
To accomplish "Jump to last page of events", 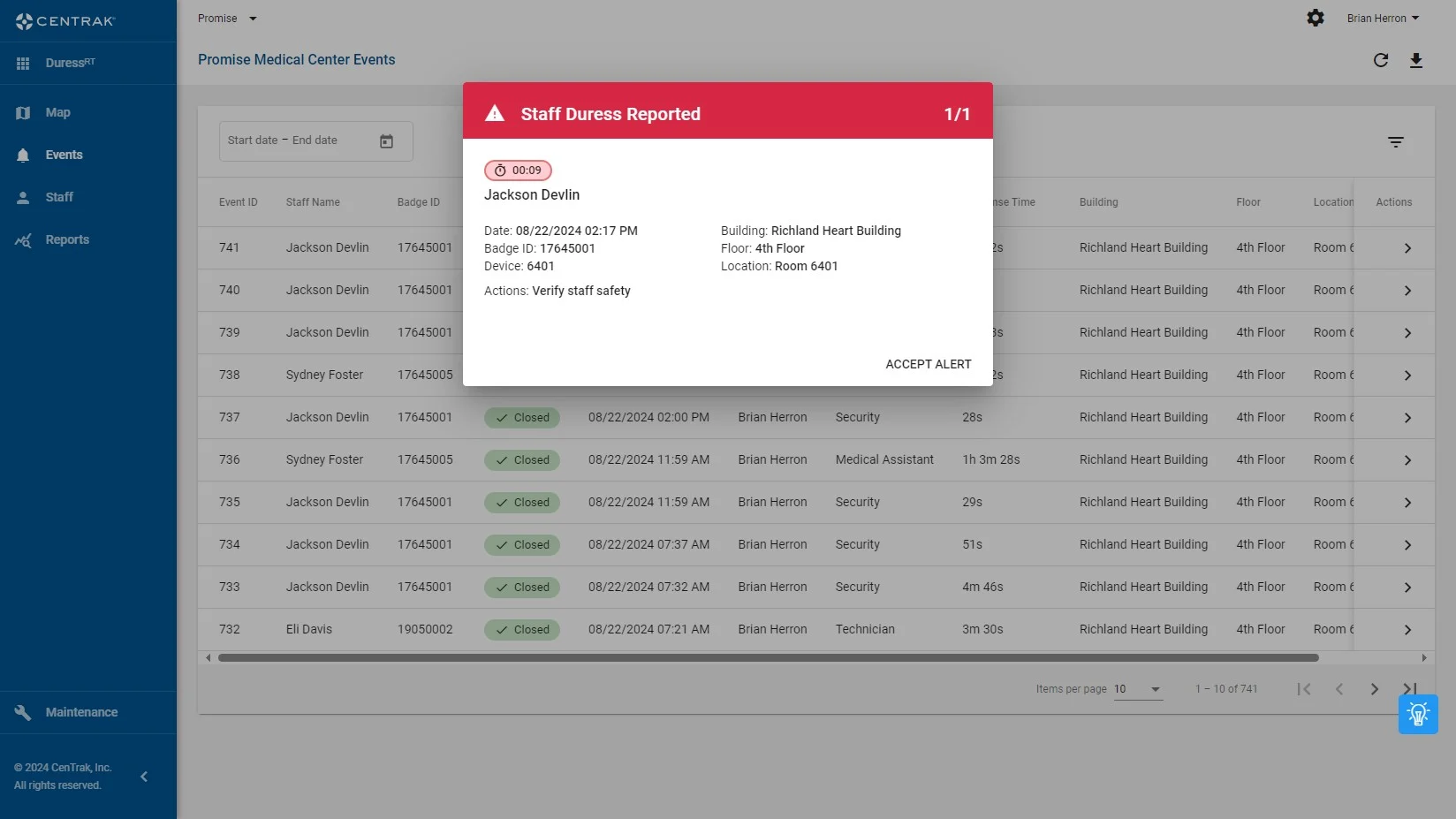I will point(1409,689).
